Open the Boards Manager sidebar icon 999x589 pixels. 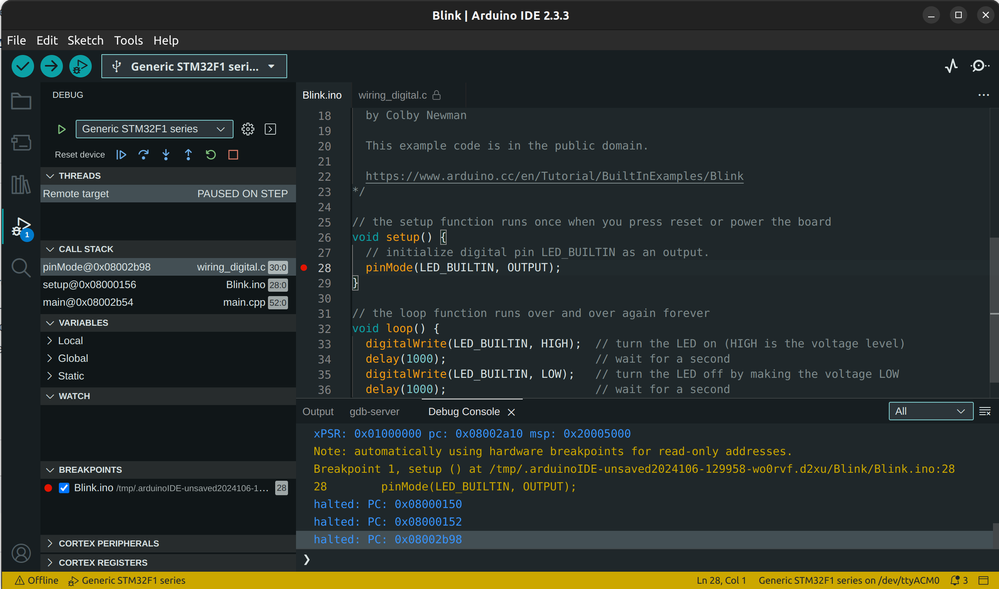(x=21, y=143)
